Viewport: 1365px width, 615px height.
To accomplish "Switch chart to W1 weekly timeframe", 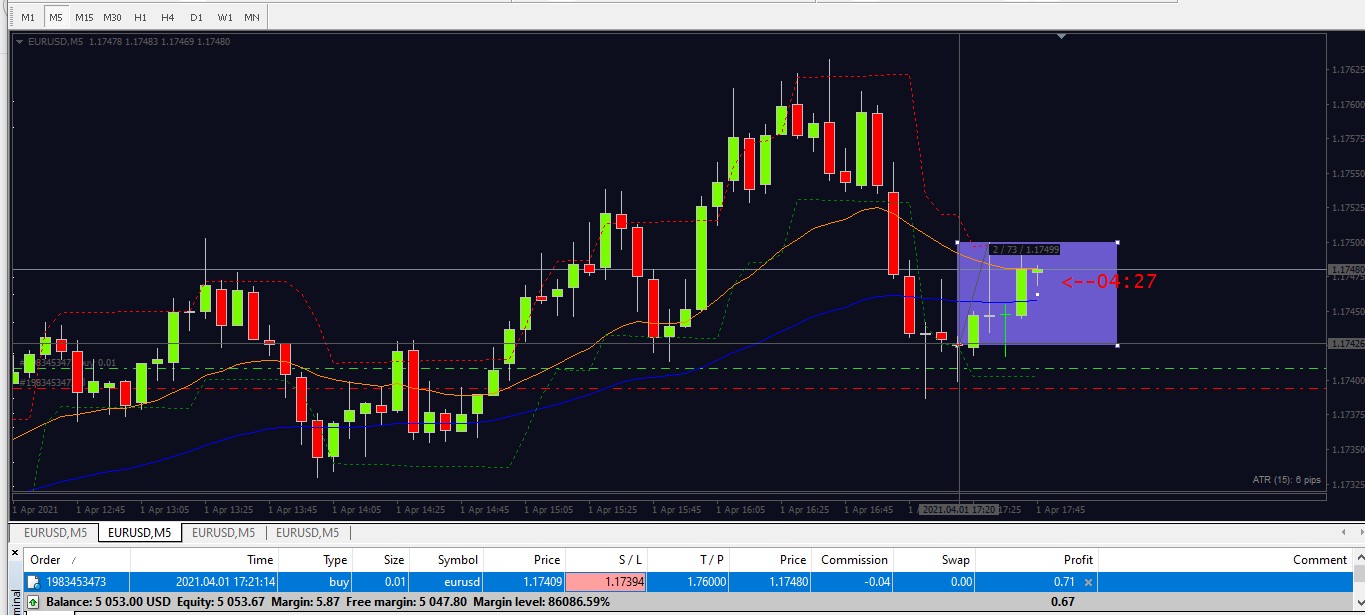I will (225, 18).
